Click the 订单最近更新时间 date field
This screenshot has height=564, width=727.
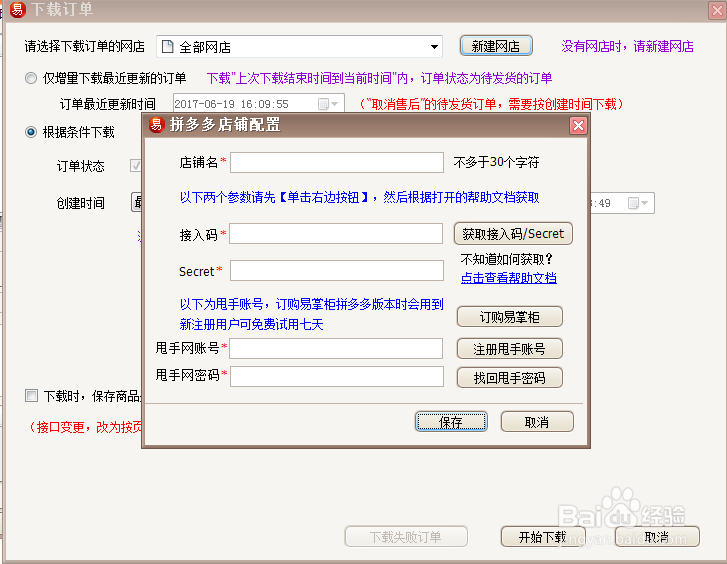[x=258, y=104]
